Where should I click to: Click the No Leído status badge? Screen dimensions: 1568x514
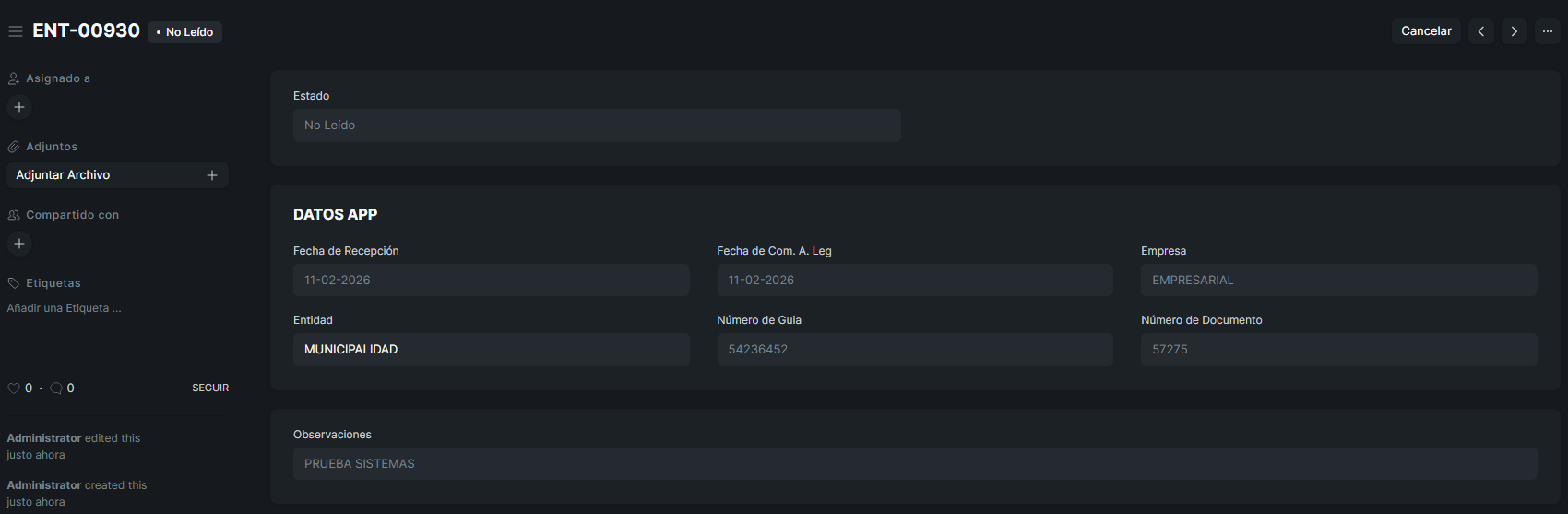[185, 32]
